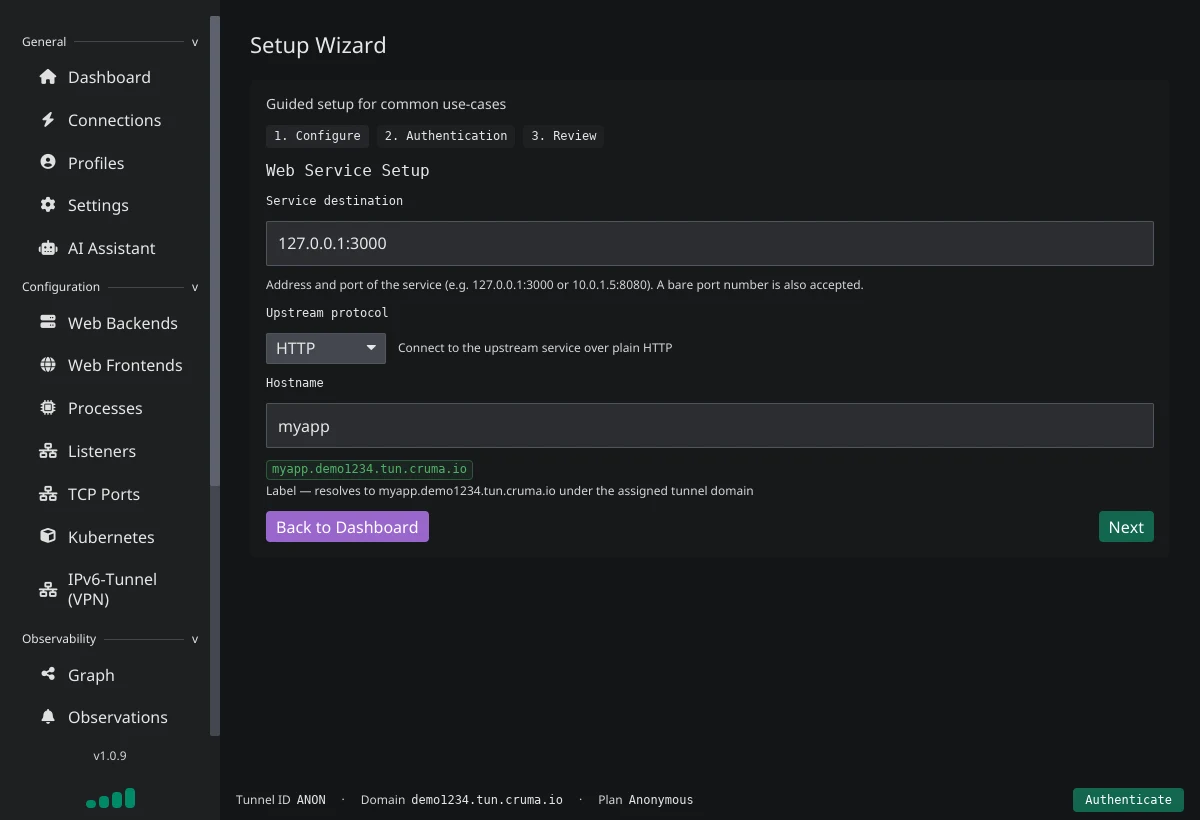This screenshot has width=1200, height=820.
Task: Select IPv6-Tunnel (VPN) menu entry
Action: pyautogui.click(x=110, y=589)
